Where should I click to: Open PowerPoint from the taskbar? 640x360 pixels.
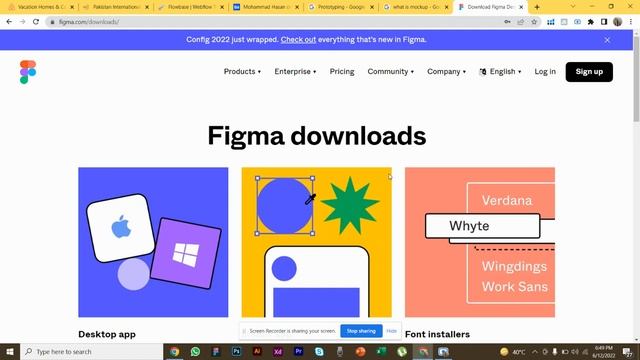click(x=360, y=351)
